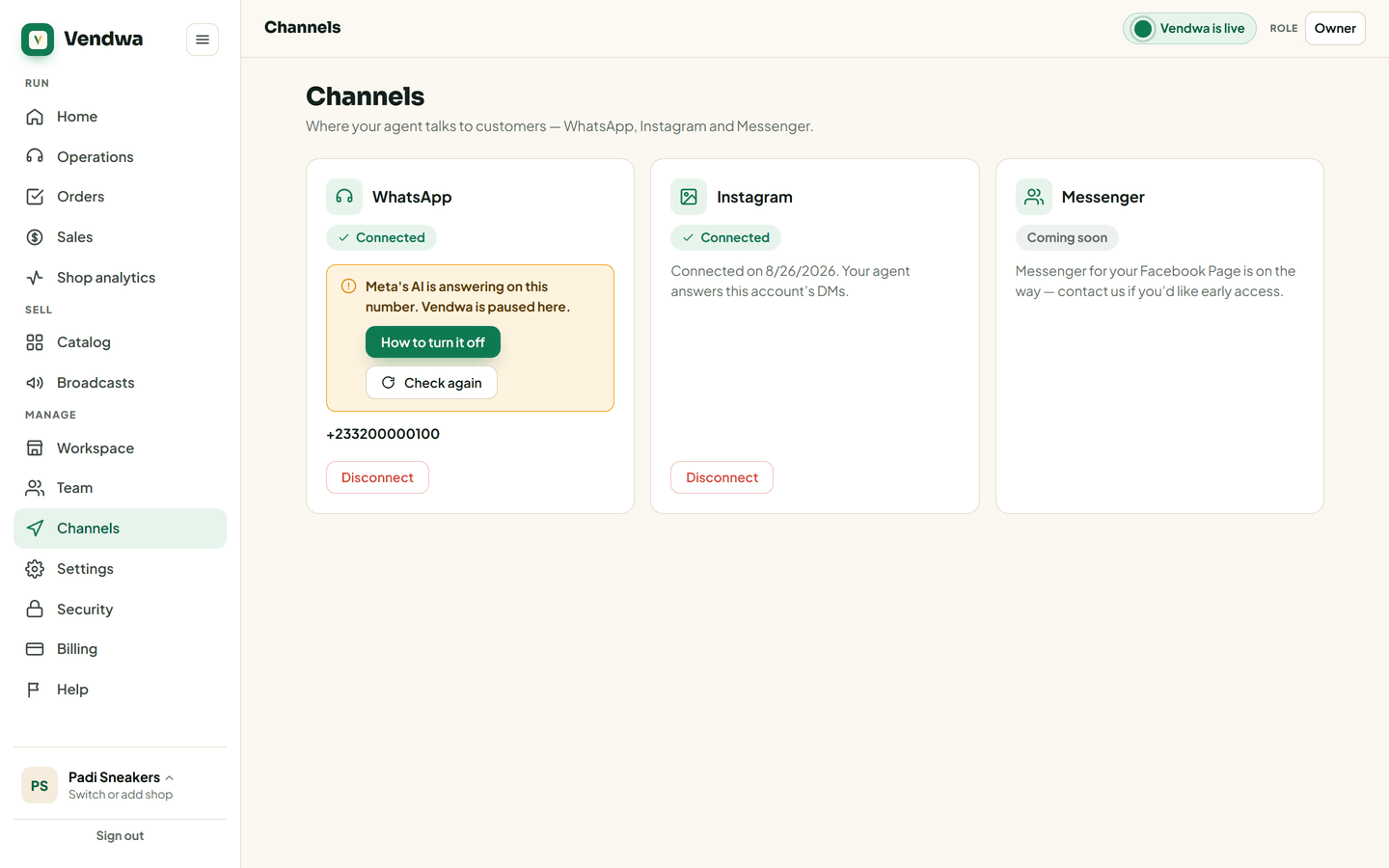Click the WhatsApp Connected status badge
1389x868 pixels.
pyautogui.click(x=381, y=237)
